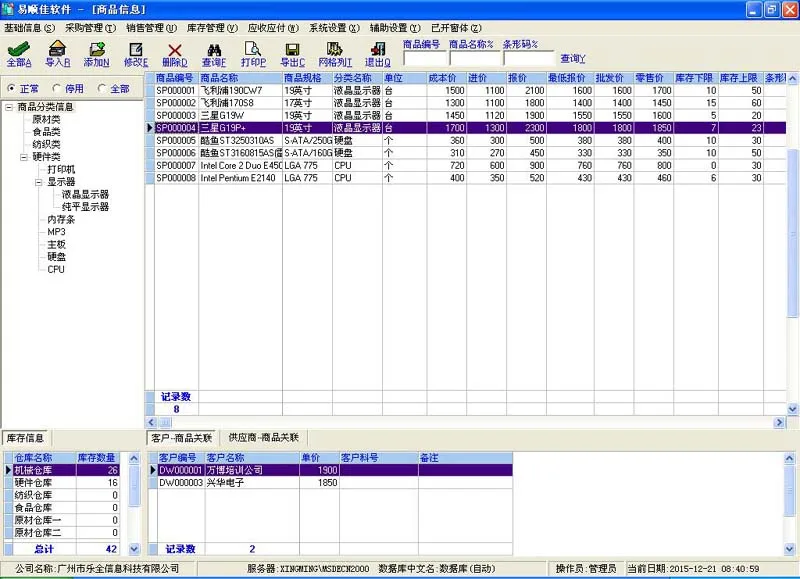Focus the 商品名称% search input field
The image size is (800, 579).
click(474, 58)
